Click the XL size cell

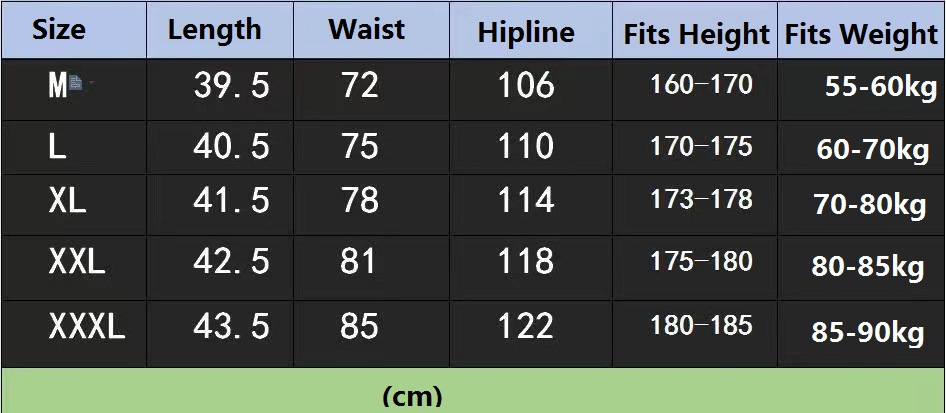pos(67,201)
